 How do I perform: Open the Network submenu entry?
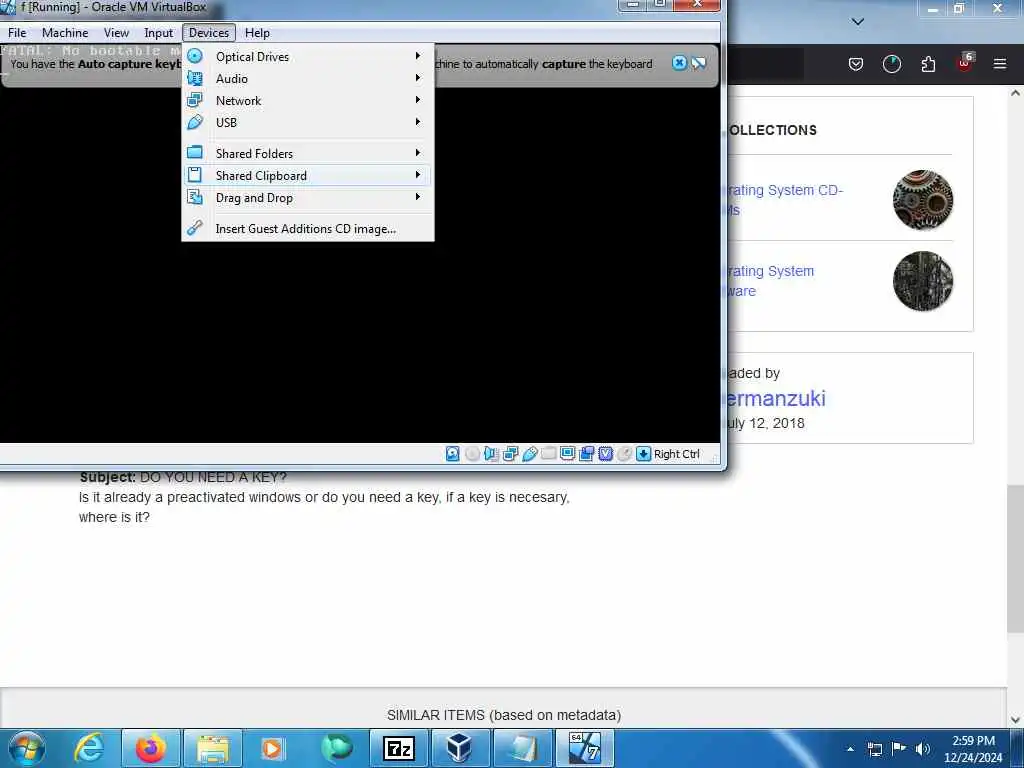(308, 101)
